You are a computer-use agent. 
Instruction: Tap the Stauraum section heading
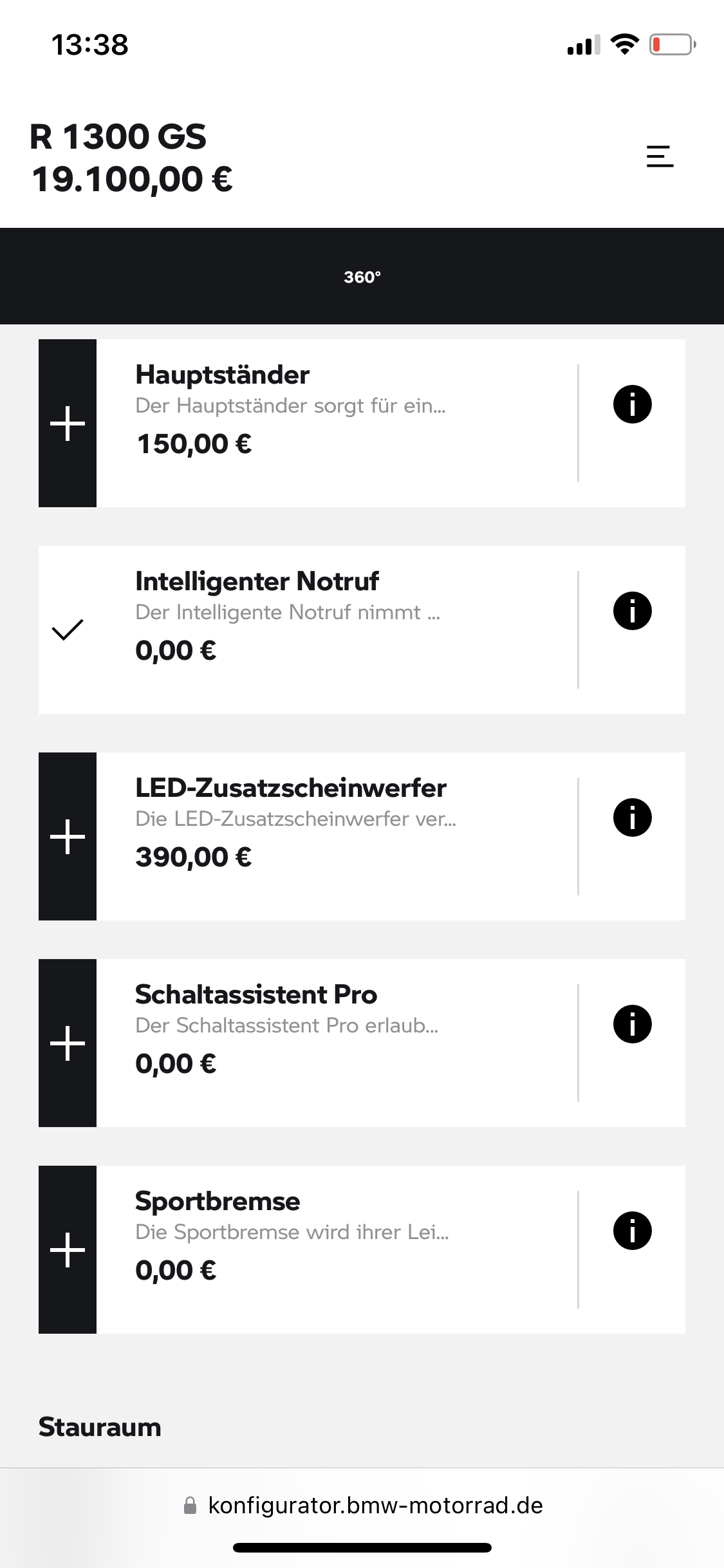click(100, 1427)
